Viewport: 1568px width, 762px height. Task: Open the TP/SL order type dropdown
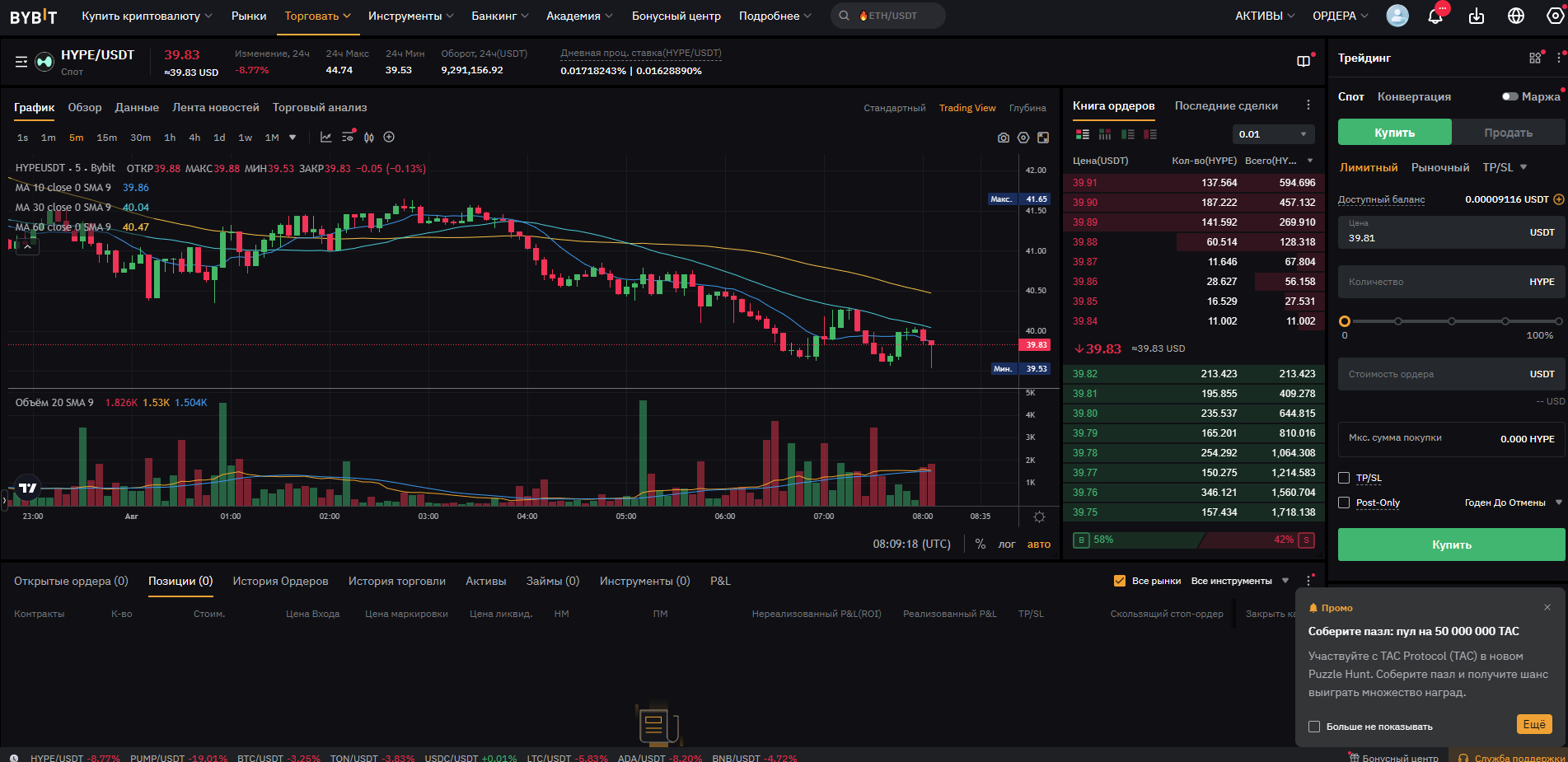(x=1505, y=167)
